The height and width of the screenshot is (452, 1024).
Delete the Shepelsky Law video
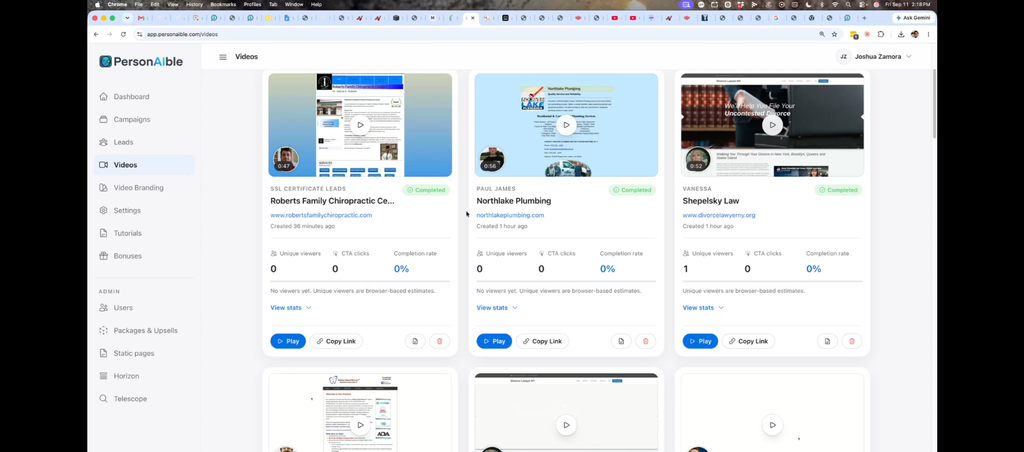tap(852, 341)
